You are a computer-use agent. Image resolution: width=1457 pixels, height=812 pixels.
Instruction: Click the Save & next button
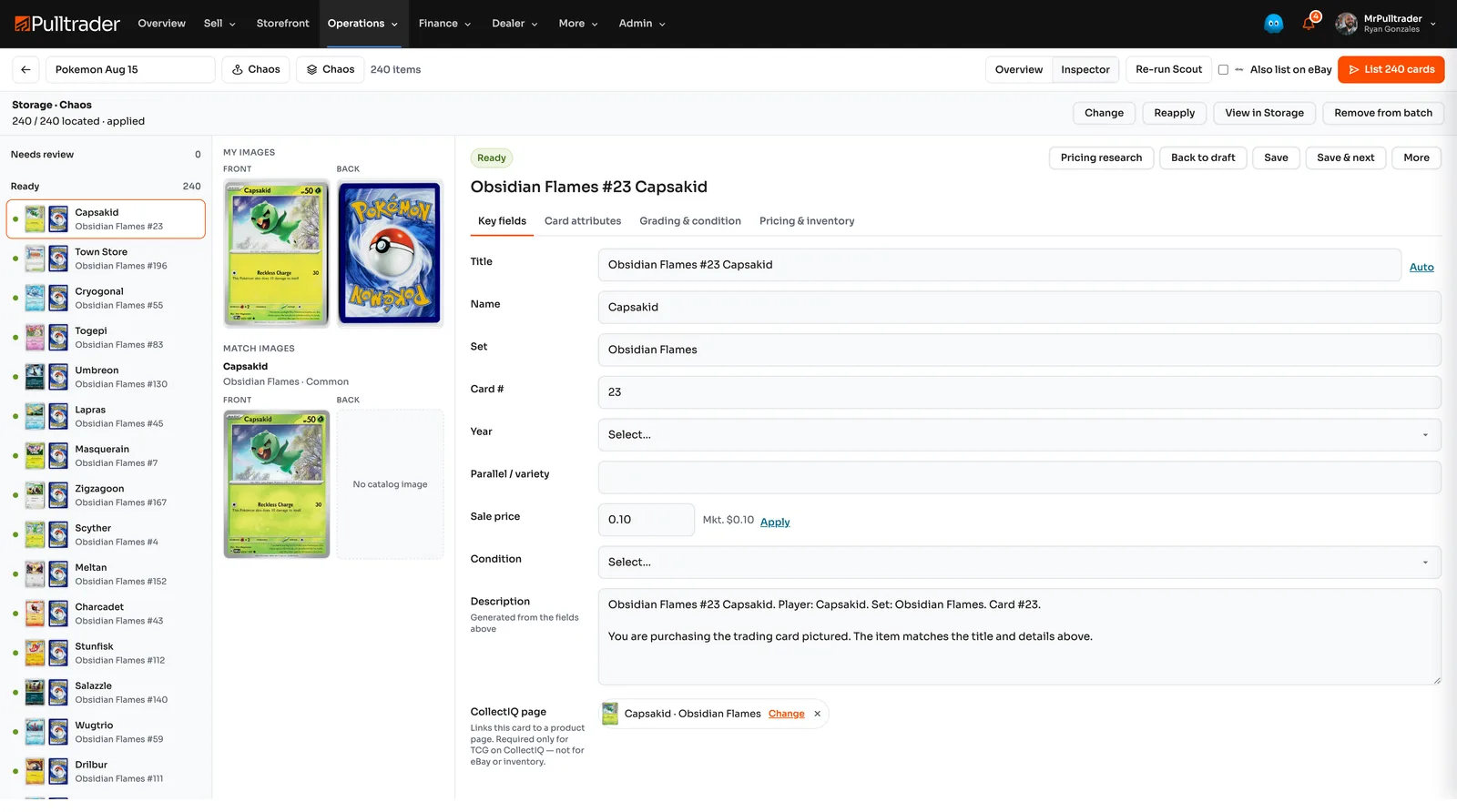tap(1345, 157)
